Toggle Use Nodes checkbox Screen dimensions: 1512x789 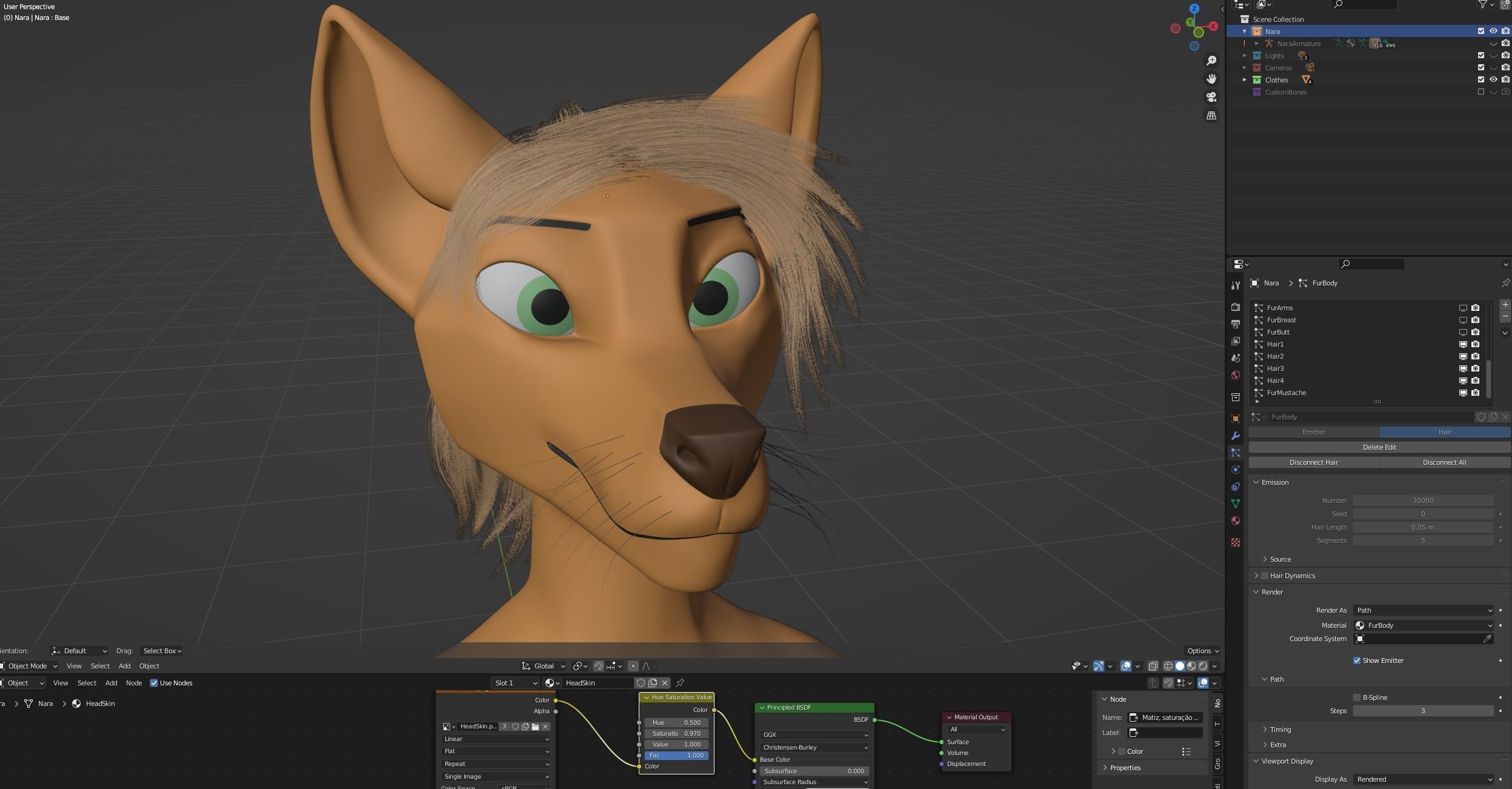pyautogui.click(x=154, y=683)
